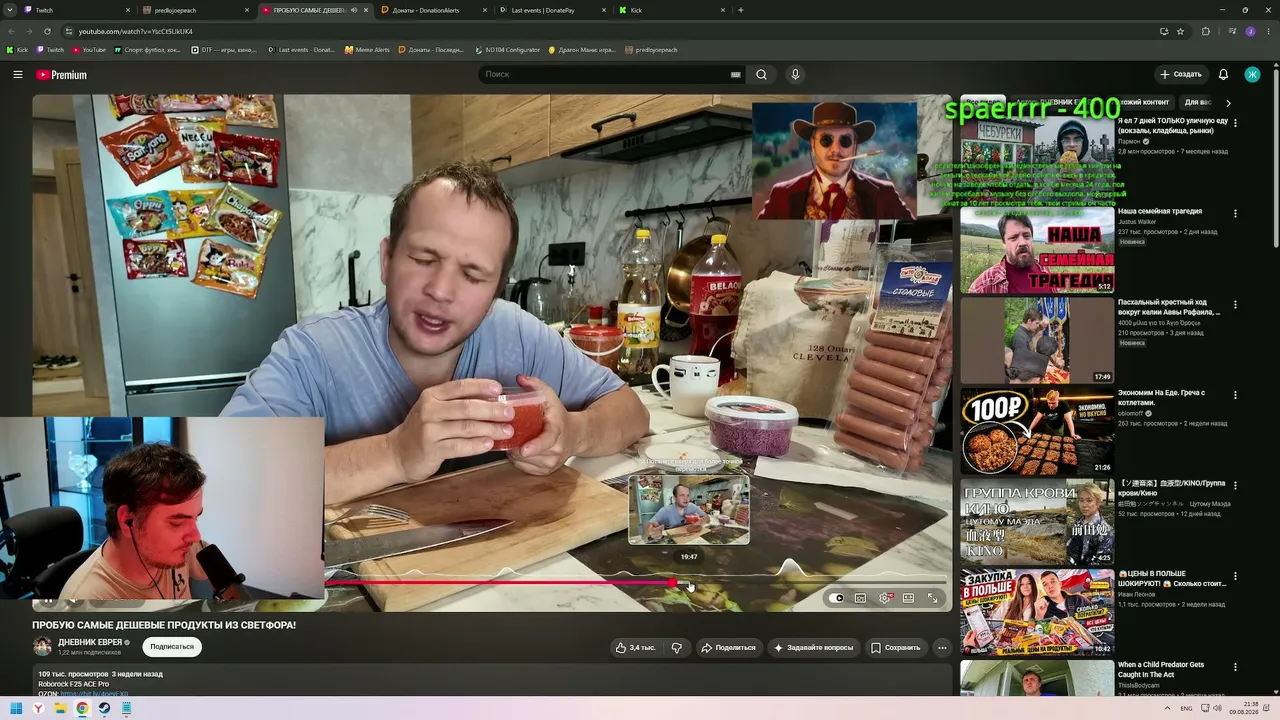Screen dimensions: 1280x720
Task: Open the YouTube guide hamburger menu
Action: (17, 75)
